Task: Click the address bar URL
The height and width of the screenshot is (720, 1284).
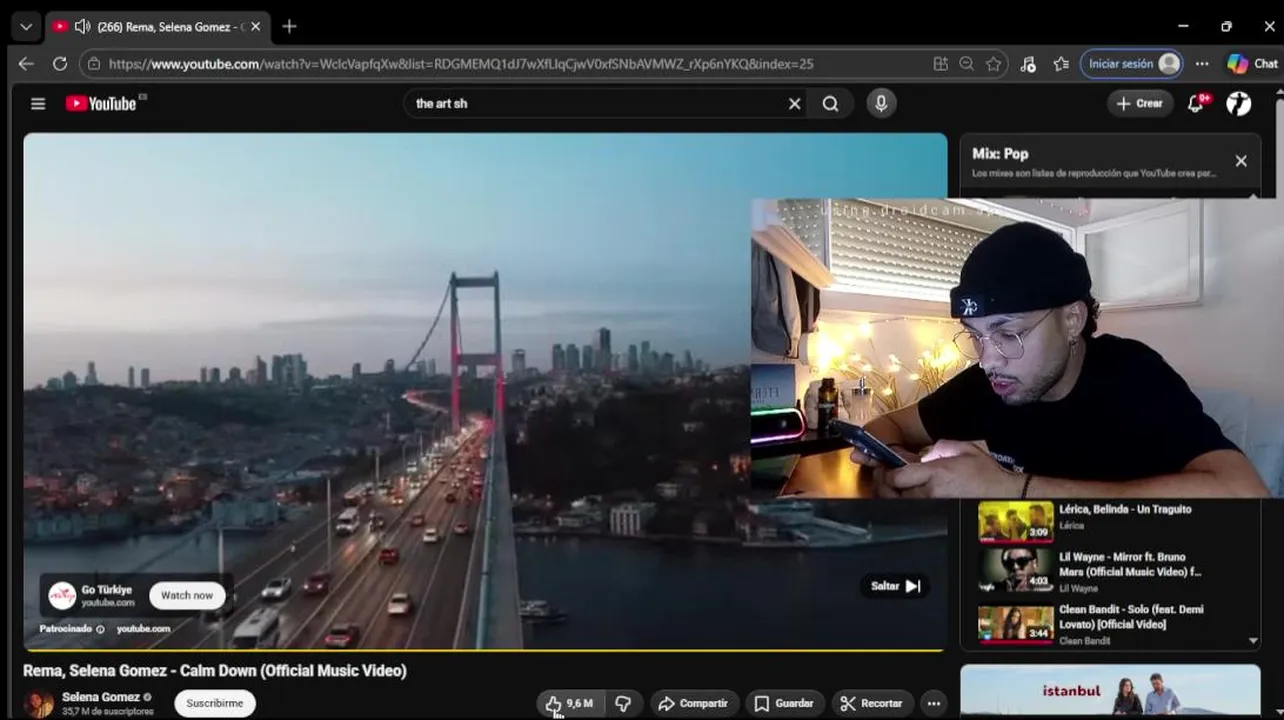Action: (x=461, y=64)
